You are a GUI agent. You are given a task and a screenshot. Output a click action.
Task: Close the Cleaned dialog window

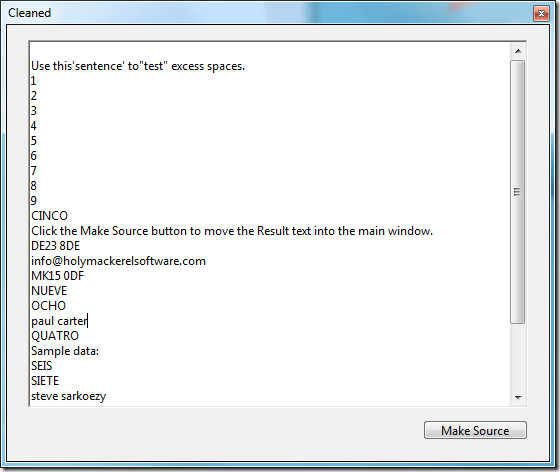click(541, 14)
